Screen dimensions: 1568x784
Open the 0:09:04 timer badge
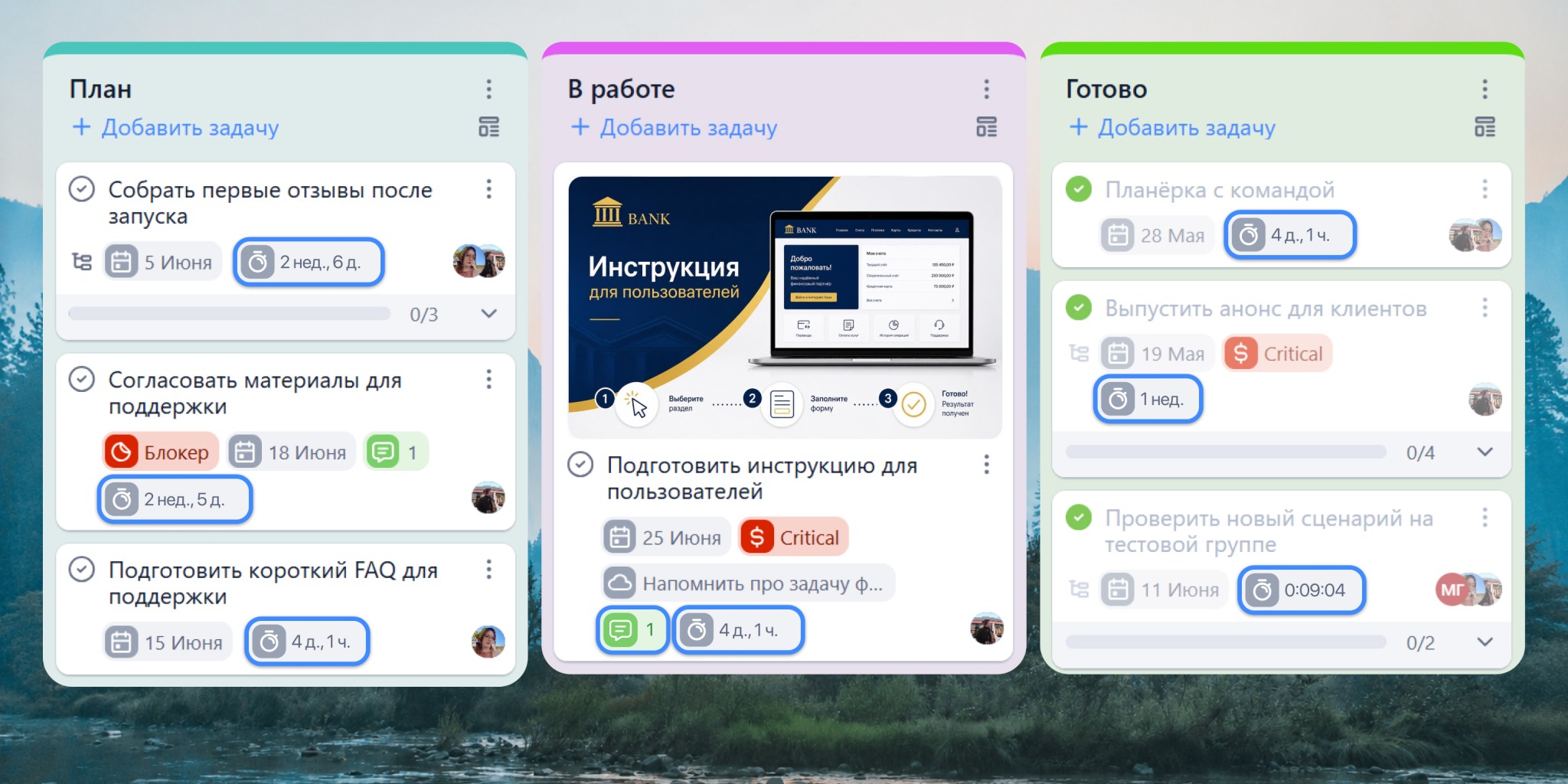1302,590
